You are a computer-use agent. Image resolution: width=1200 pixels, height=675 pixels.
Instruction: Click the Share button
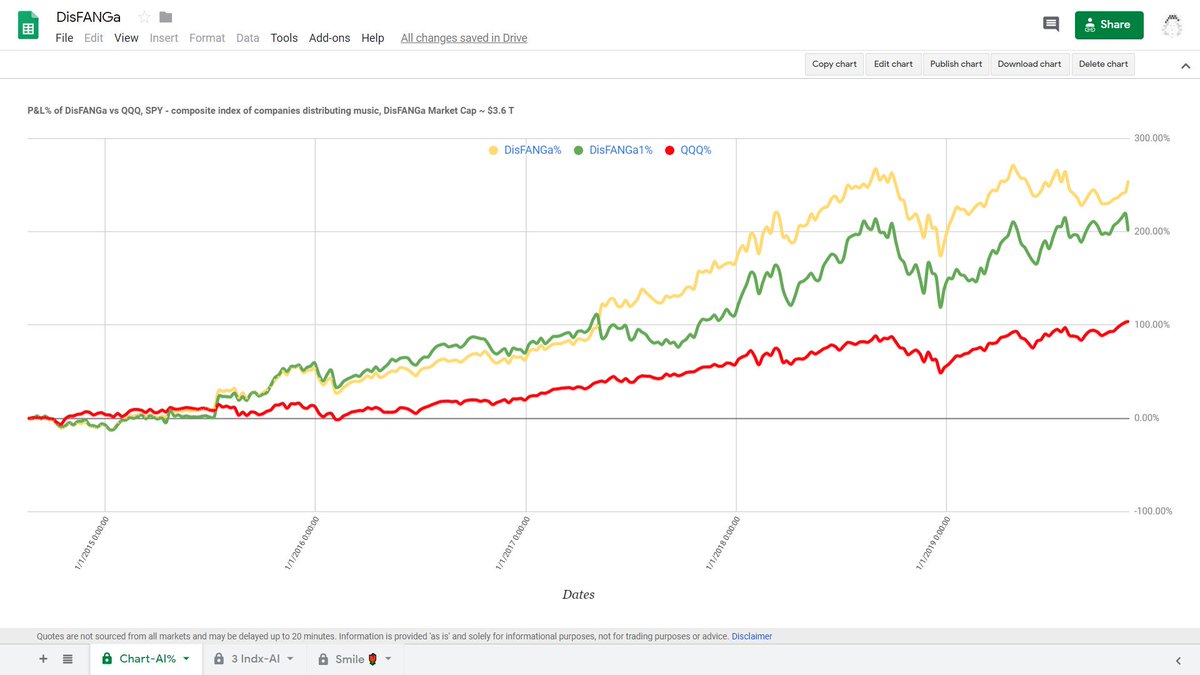tap(1109, 25)
